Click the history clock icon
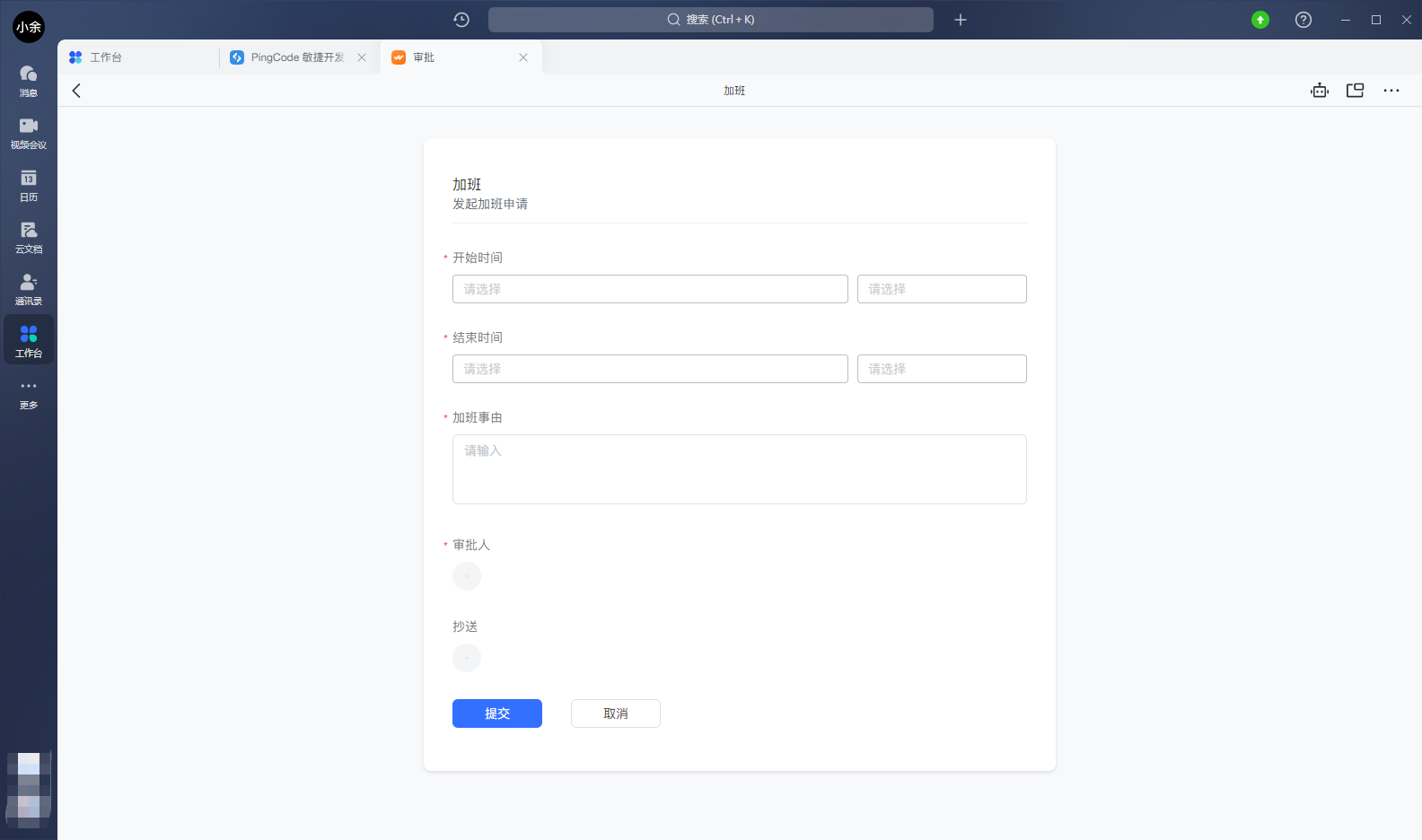The height and width of the screenshot is (840, 1422). click(x=461, y=20)
